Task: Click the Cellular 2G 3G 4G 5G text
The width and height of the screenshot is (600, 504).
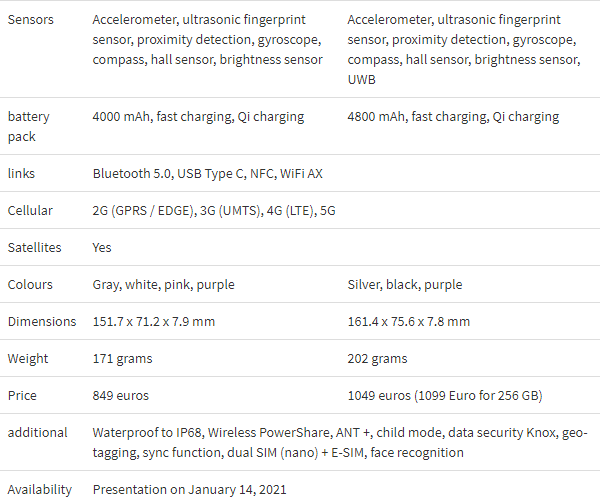Action: 214,210
